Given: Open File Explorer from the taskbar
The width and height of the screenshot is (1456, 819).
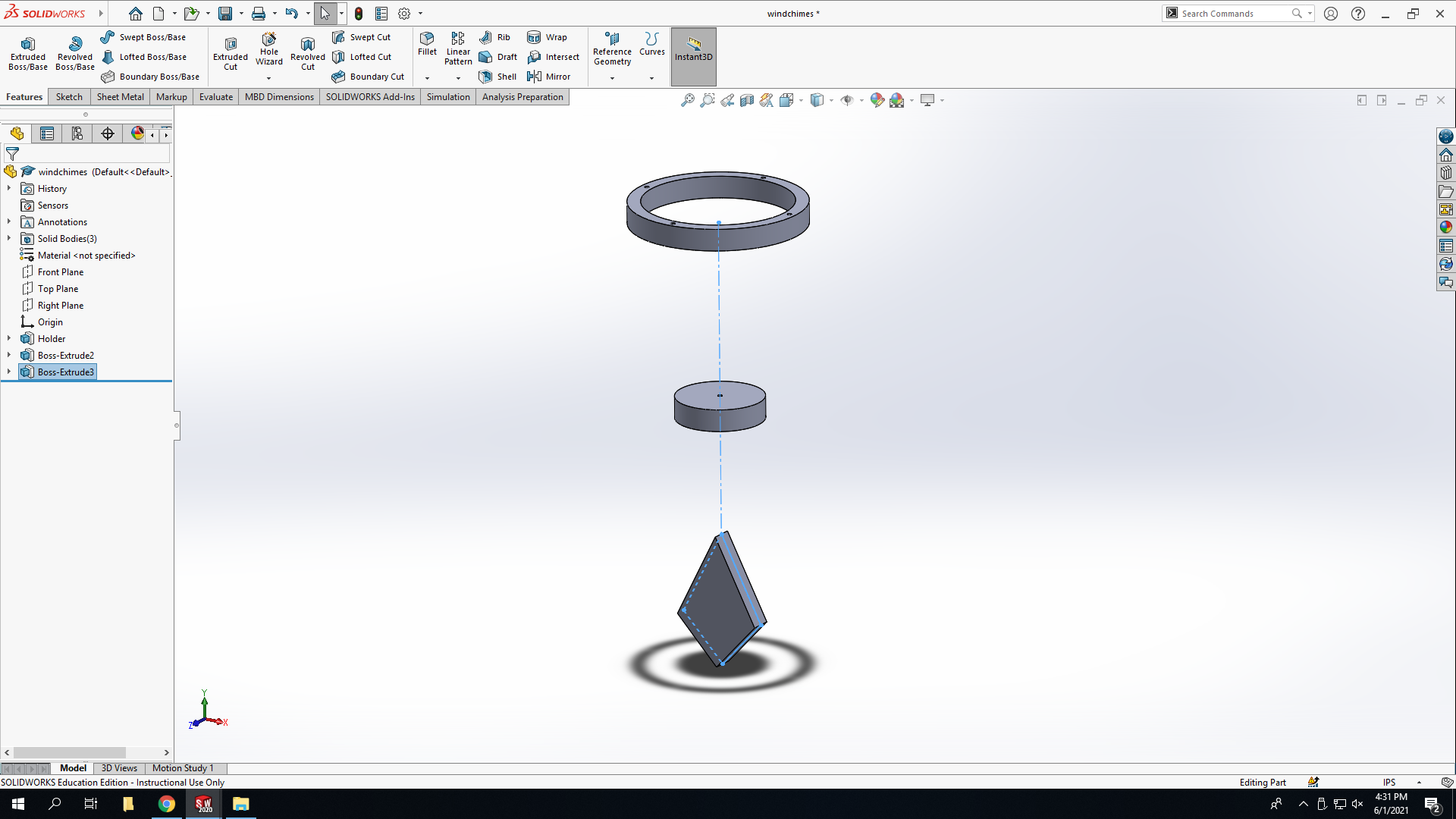Looking at the screenshot, I should 240,804.
